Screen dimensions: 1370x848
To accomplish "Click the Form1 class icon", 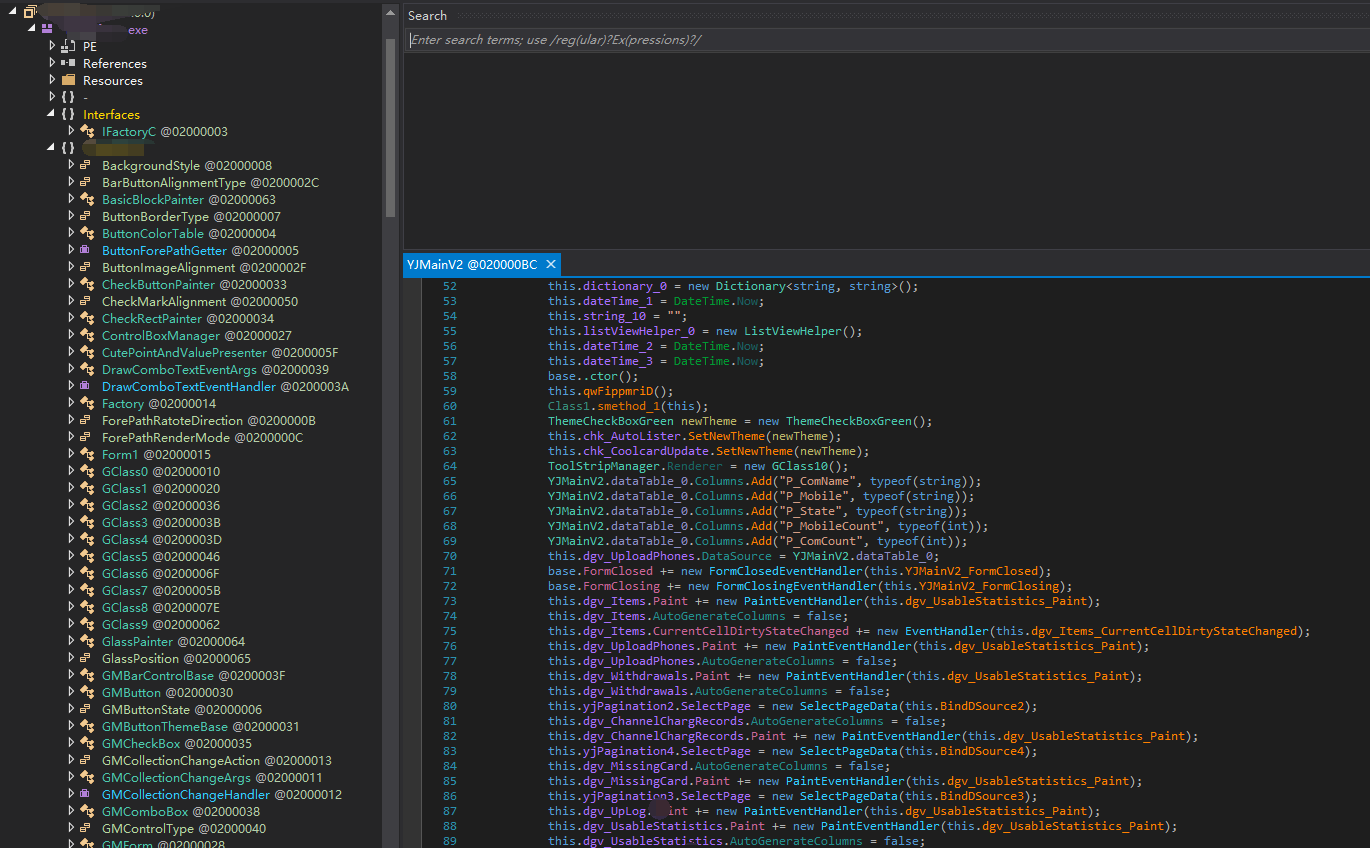I will (x=87, y=455).
